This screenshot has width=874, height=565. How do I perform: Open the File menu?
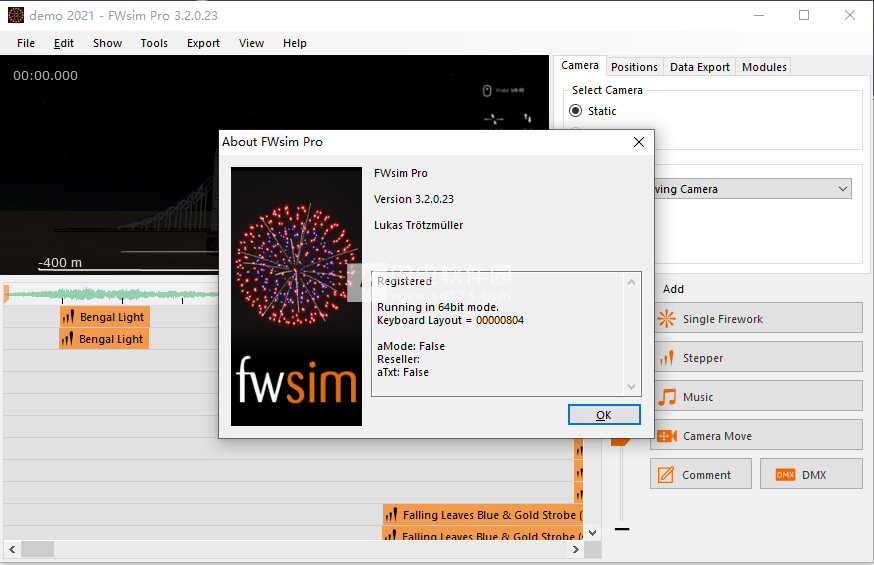pyautogui.click(x=26, y=43)
